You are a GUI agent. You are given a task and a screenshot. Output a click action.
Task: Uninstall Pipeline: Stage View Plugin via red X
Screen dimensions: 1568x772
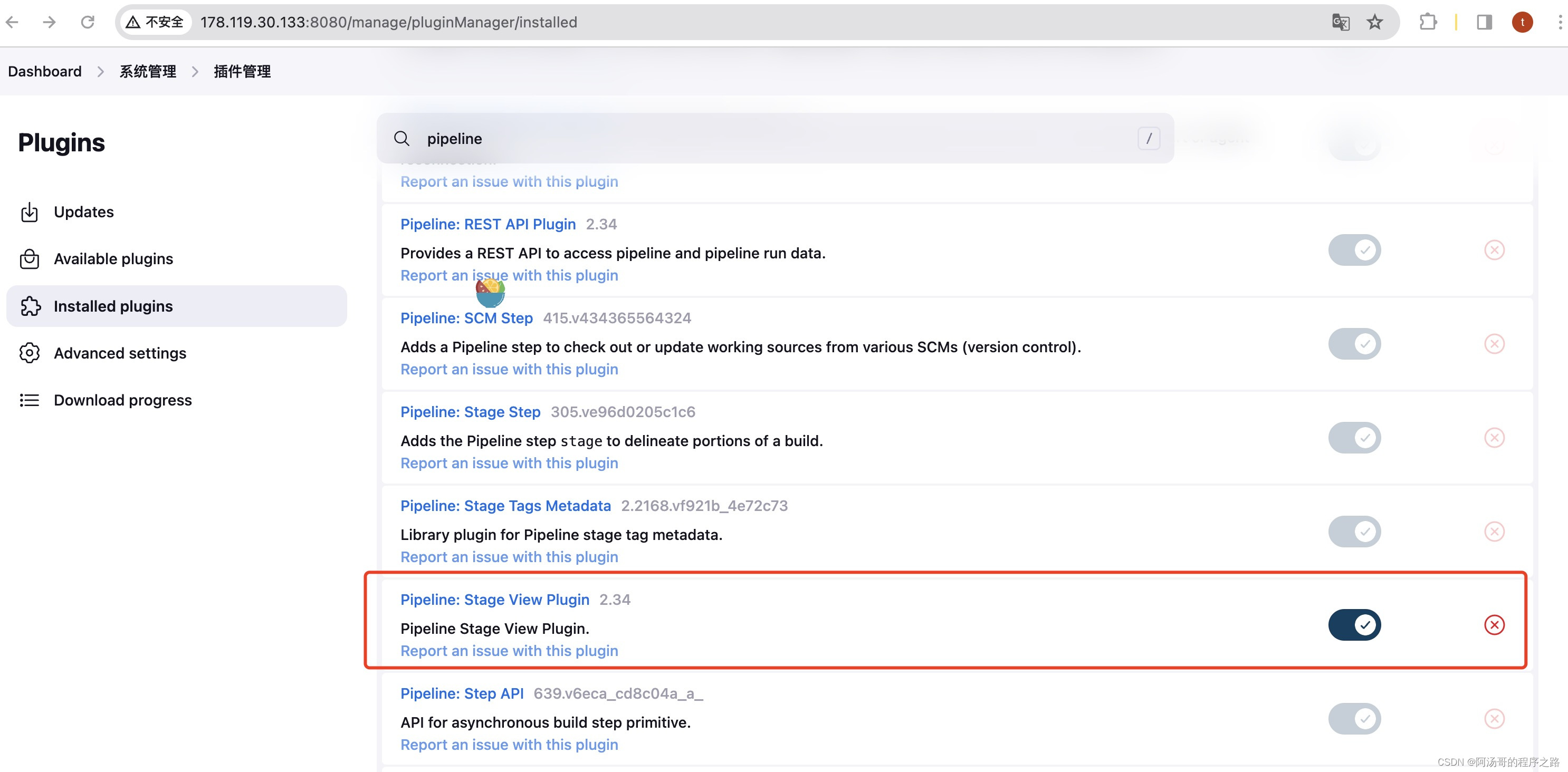point(1494,625)
